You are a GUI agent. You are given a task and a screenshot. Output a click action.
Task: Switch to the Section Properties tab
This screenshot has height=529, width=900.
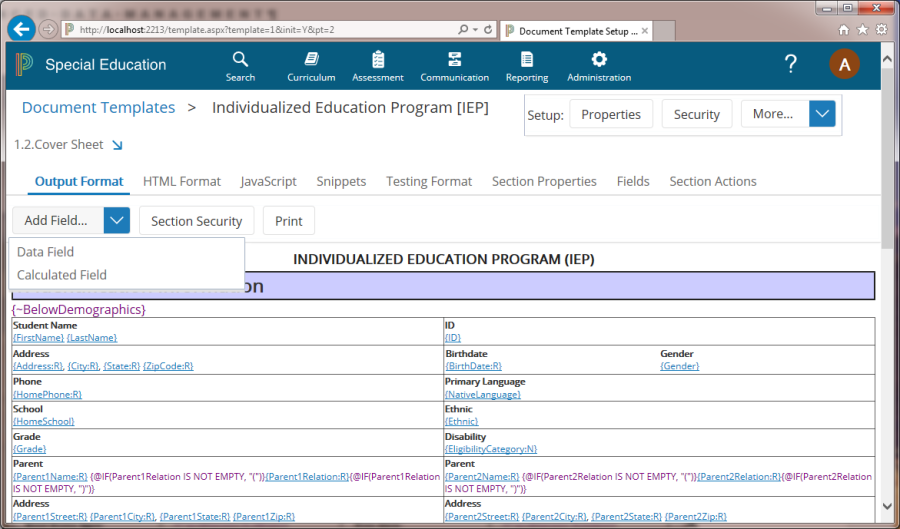(x=544, y=181)
